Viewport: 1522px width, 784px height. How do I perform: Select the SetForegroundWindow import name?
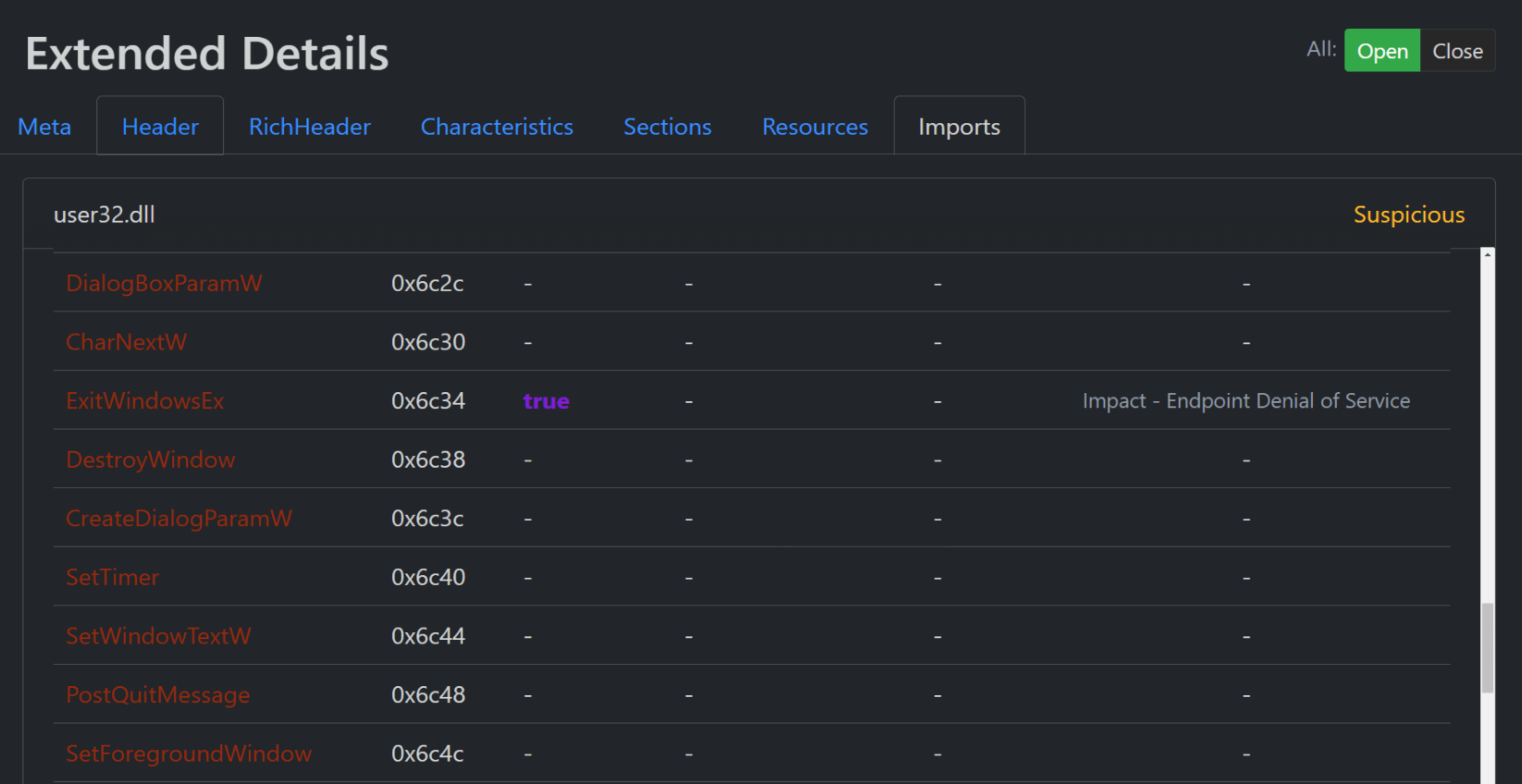coord(190,753)
